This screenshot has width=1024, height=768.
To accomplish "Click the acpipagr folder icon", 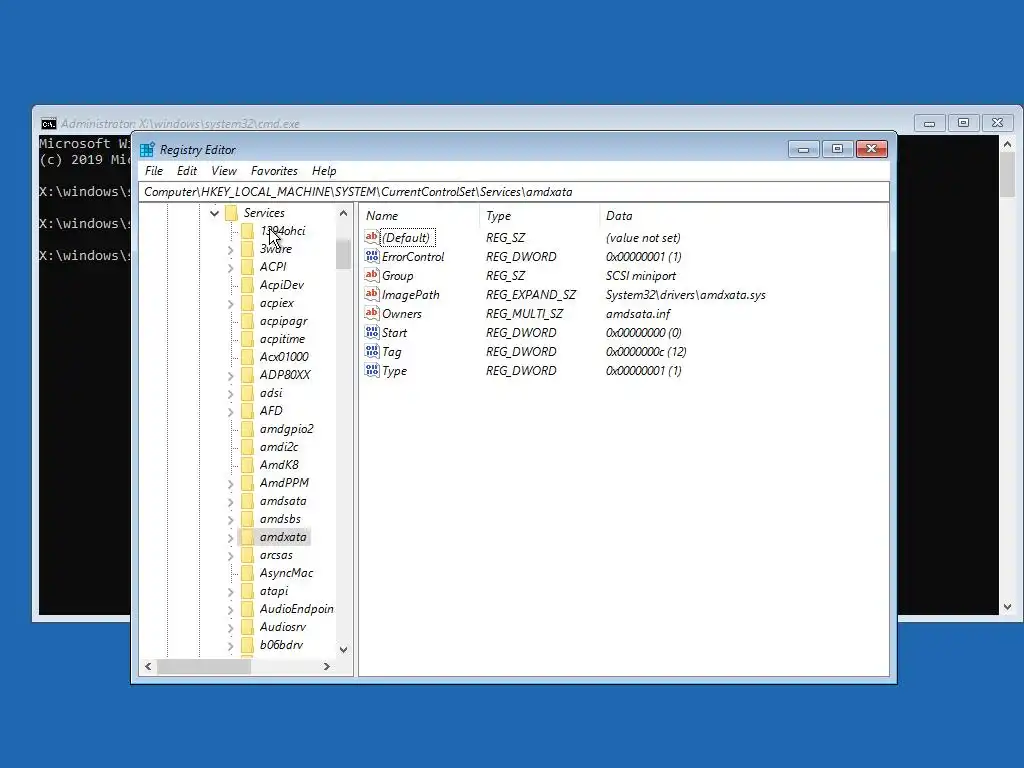I will tap(248, 321).
